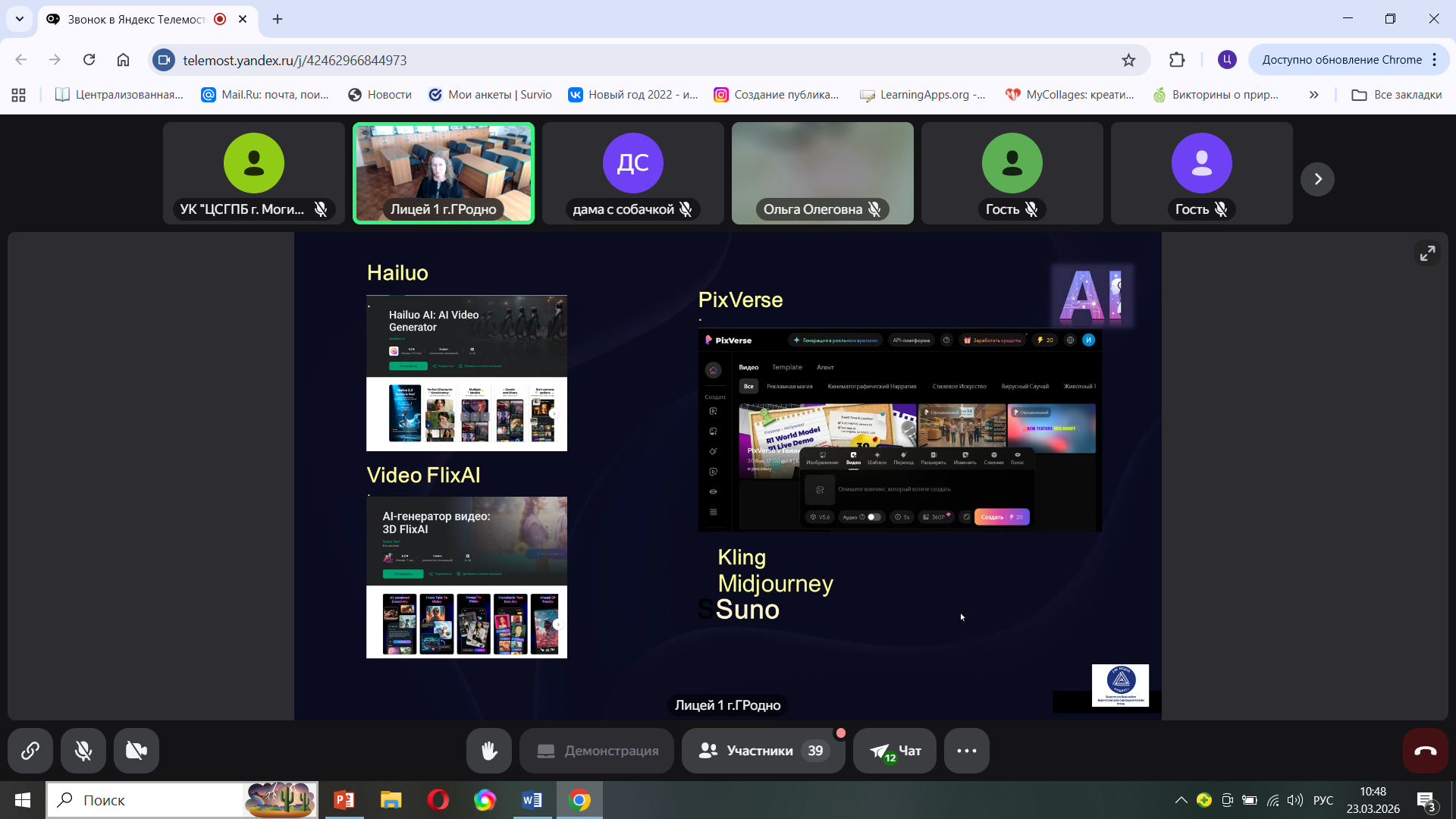
Task: Click the Демонстрация screen share button
Action: tap(597, 751)
